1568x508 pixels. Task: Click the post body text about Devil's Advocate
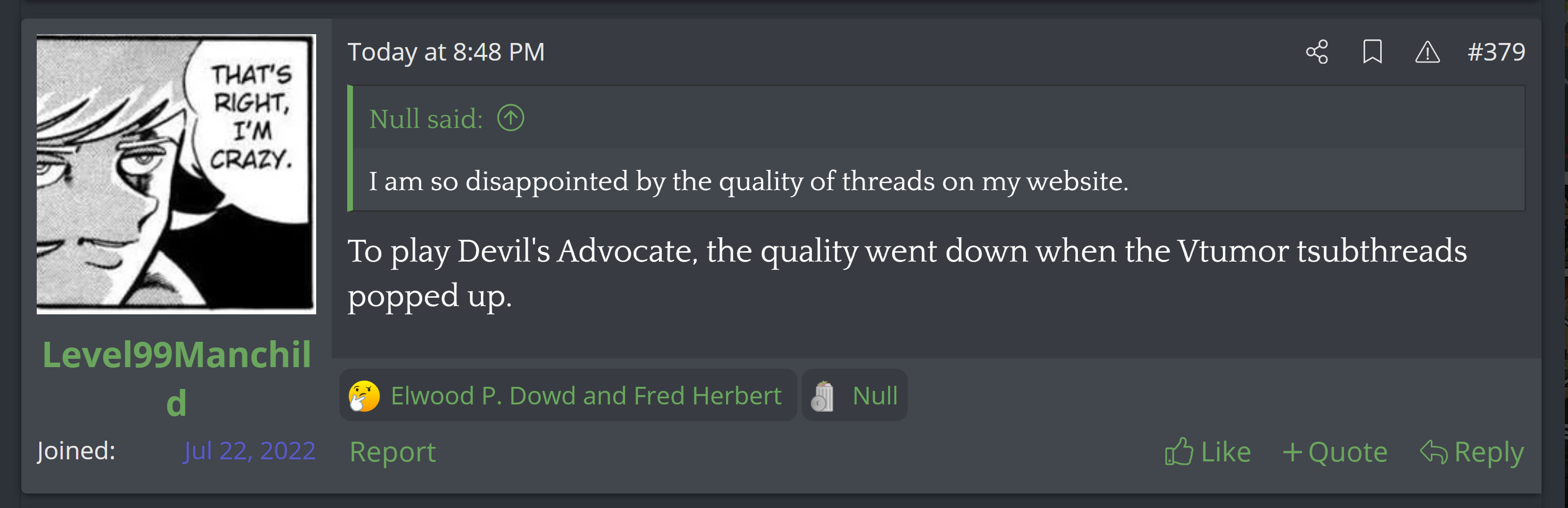906,252
